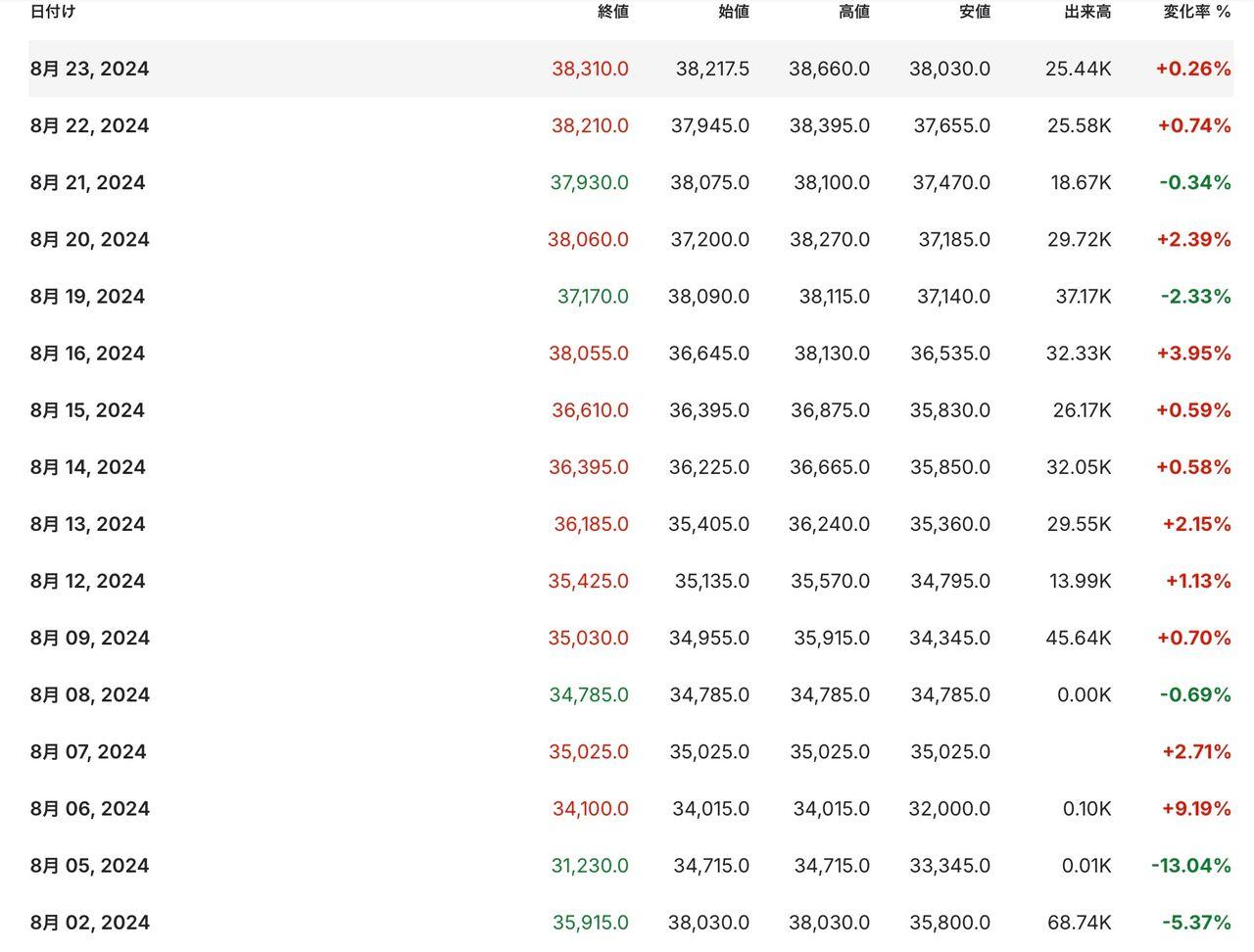Click the 高値 column header
The width and height of the screenshot is (1254, 952).
click(x=853, y=12)
